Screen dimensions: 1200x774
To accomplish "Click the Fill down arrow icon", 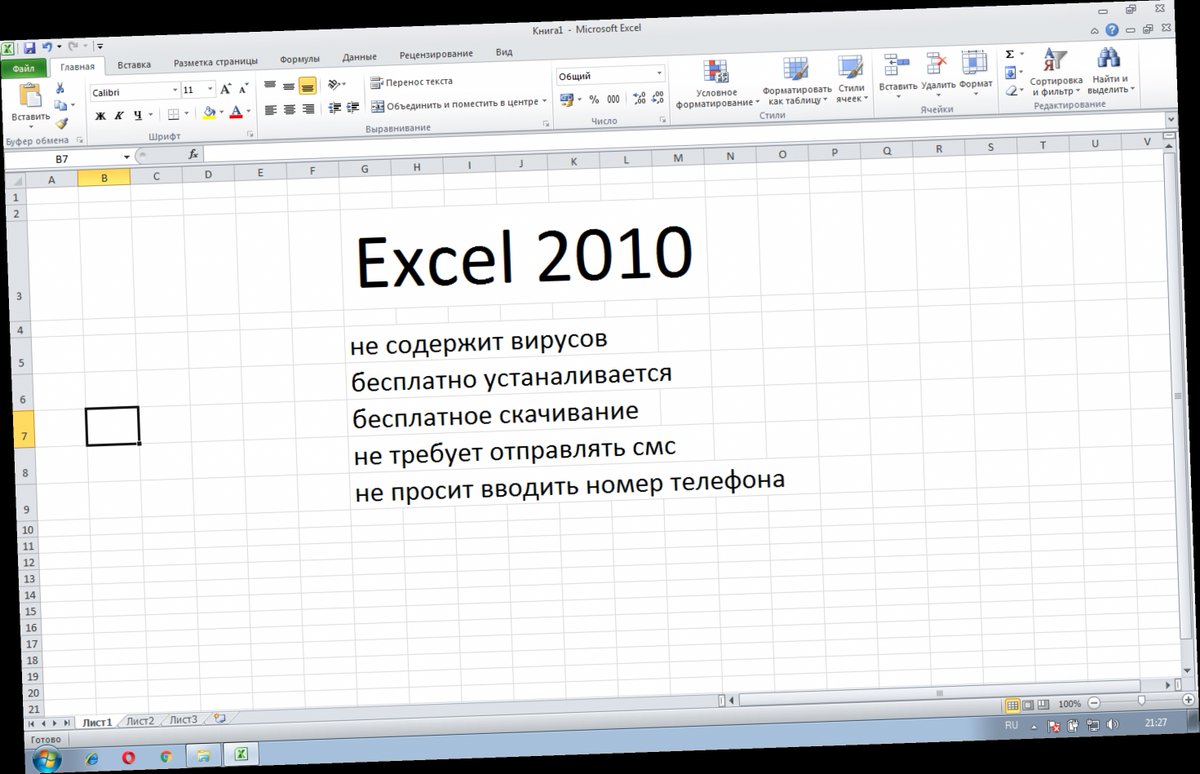I will 1009,72.
